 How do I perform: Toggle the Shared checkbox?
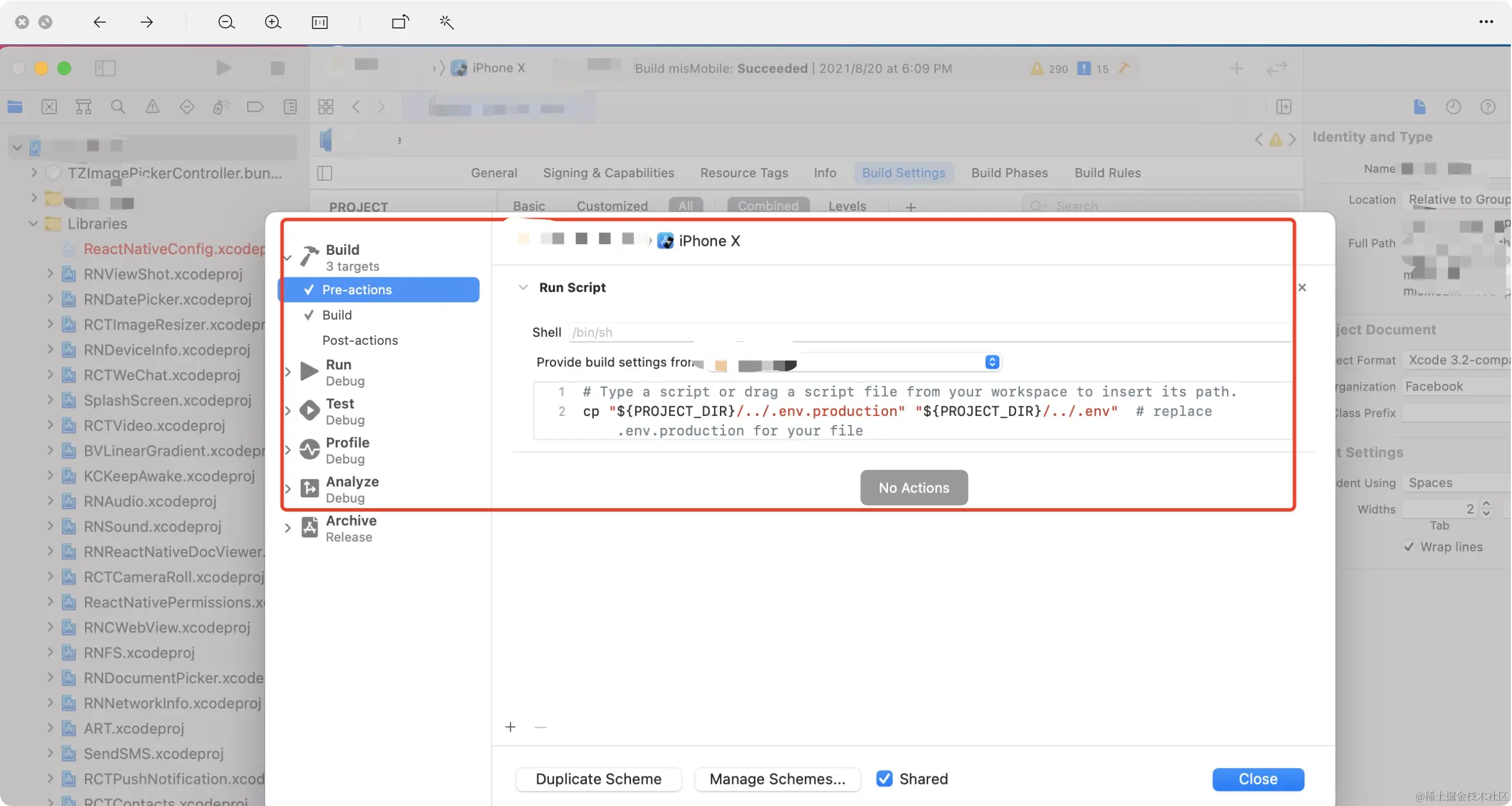[x=884, y=779]
